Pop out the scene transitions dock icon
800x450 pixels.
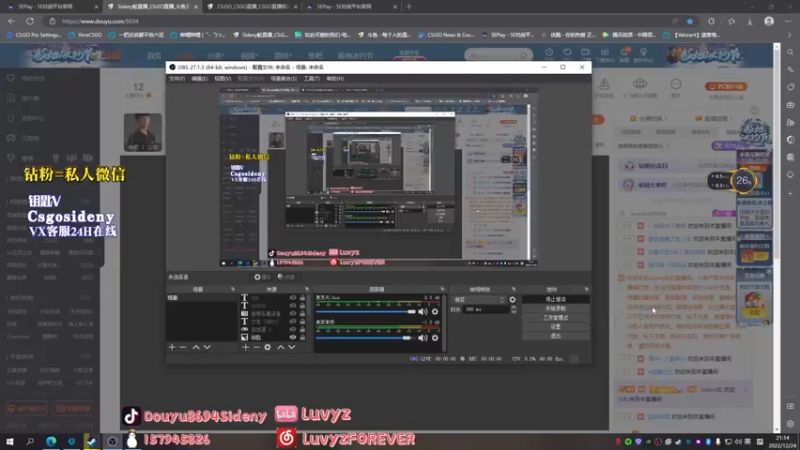(513, 289)
